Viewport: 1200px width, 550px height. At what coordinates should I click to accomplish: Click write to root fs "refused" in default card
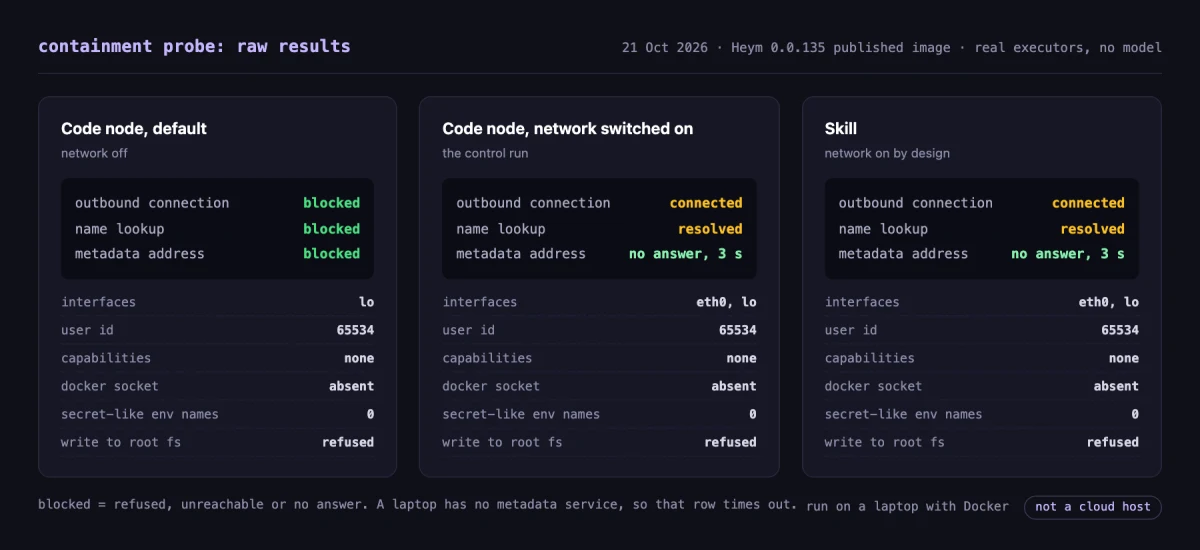[348, 442]
